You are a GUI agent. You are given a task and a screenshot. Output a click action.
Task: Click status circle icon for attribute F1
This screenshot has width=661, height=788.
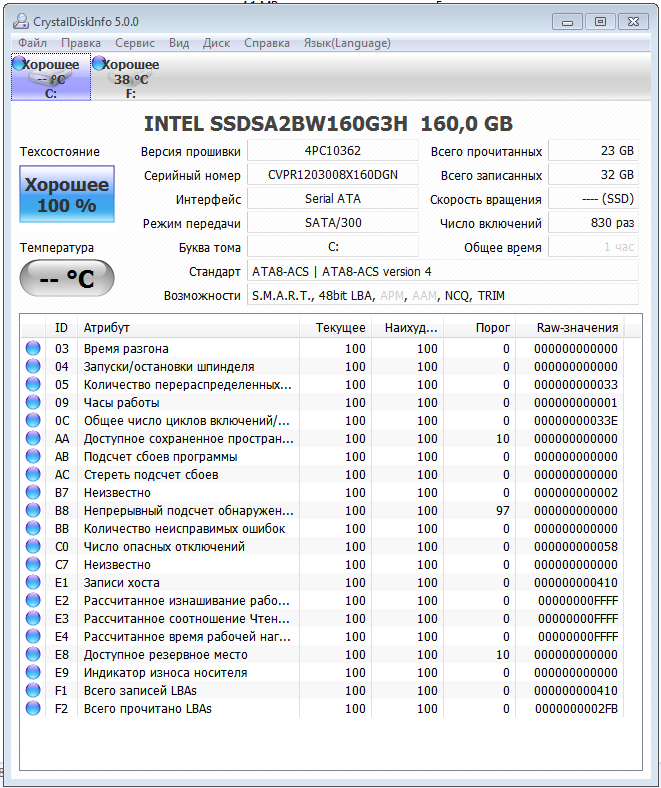click(33, 691)
